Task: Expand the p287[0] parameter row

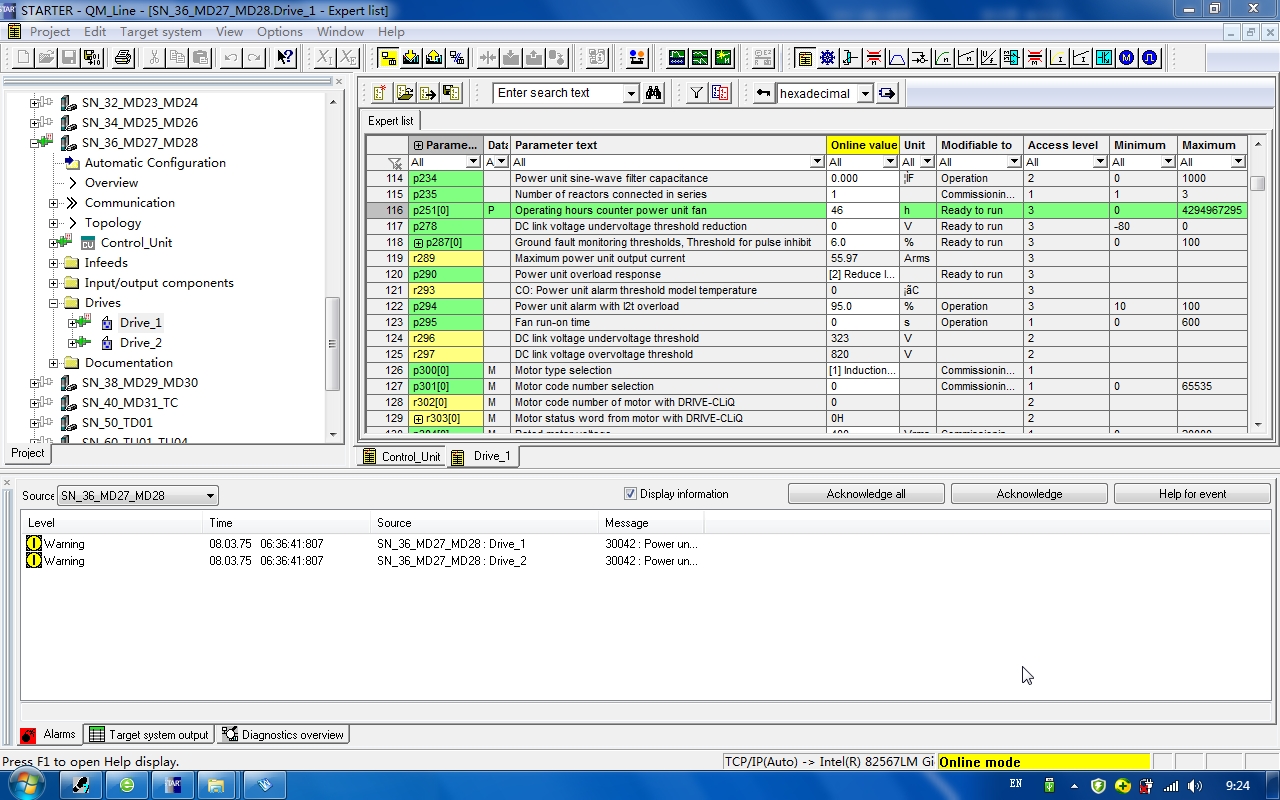Action: click(x=418, y=243)
